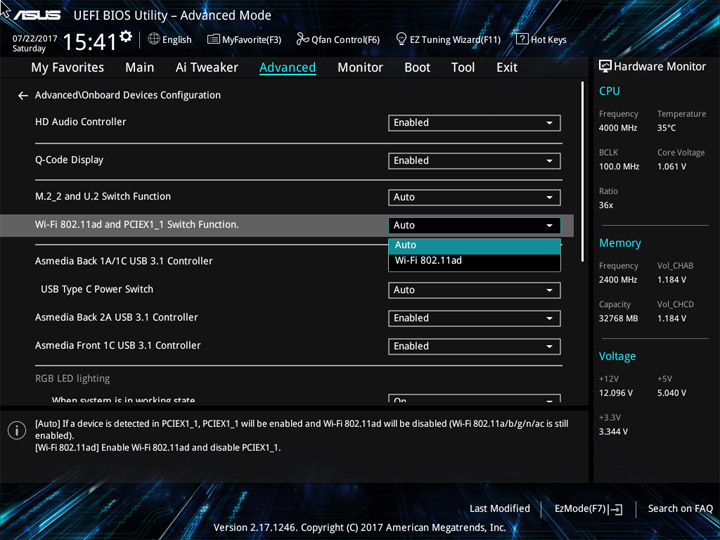Click the RGB LED lighting heading
Viewport: 720px width, 540px height.
[x=73, y=379]
